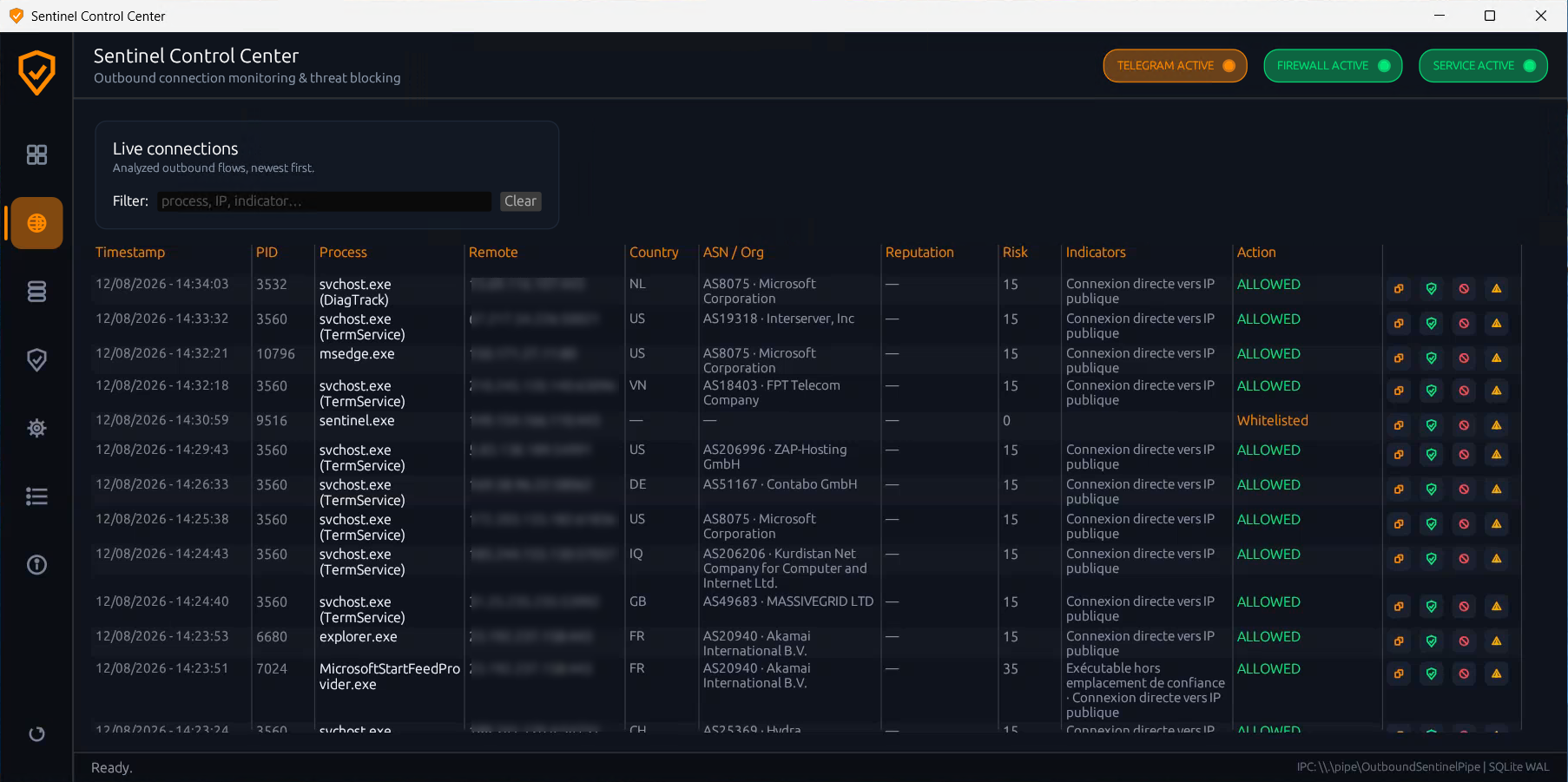Viewport: 1568px width, 782px height.
Task: Select the Whitelisted action text for sentinel.exe
Action: [x=1272, y=421]
